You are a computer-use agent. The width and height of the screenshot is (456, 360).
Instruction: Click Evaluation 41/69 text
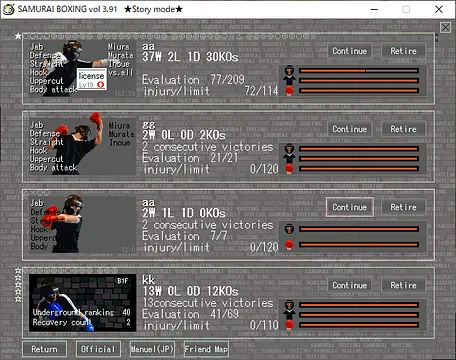(x=190, y=314)
